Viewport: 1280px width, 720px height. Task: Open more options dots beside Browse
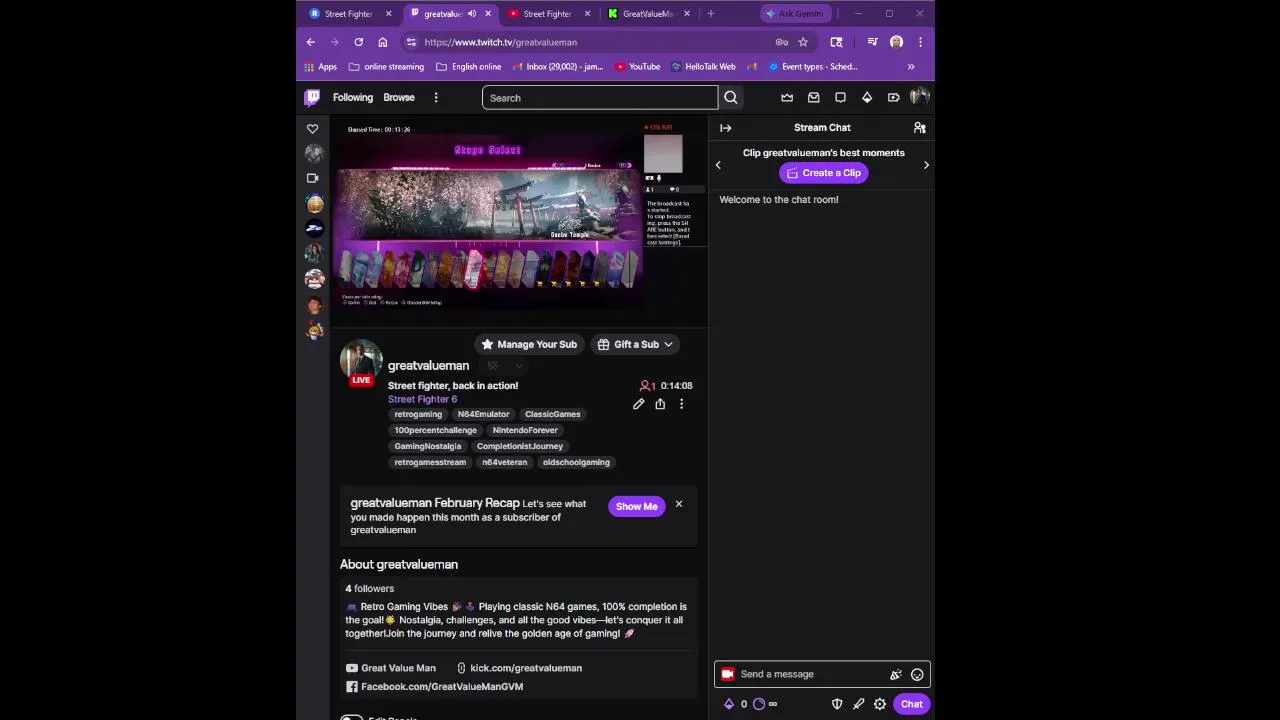436,98
